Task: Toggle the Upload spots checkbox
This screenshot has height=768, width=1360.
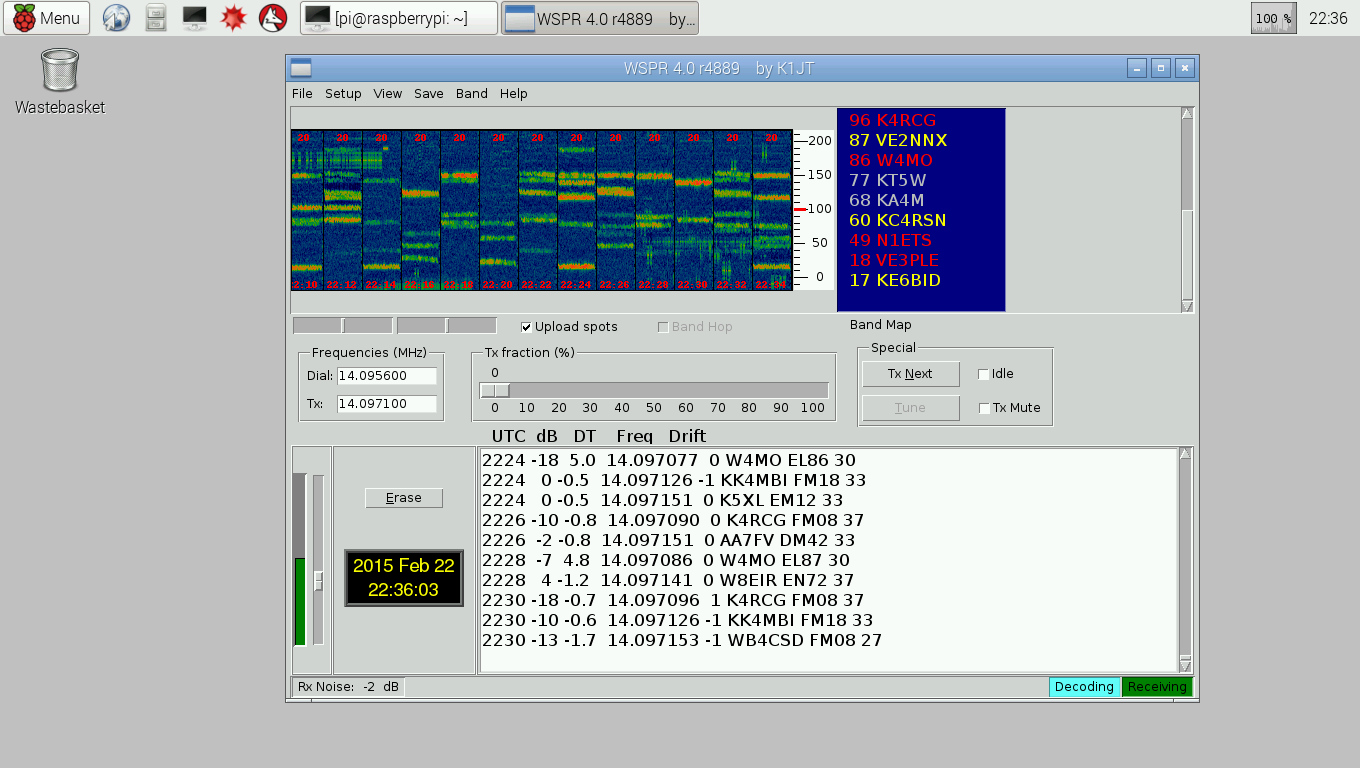Action: (527, 327)
